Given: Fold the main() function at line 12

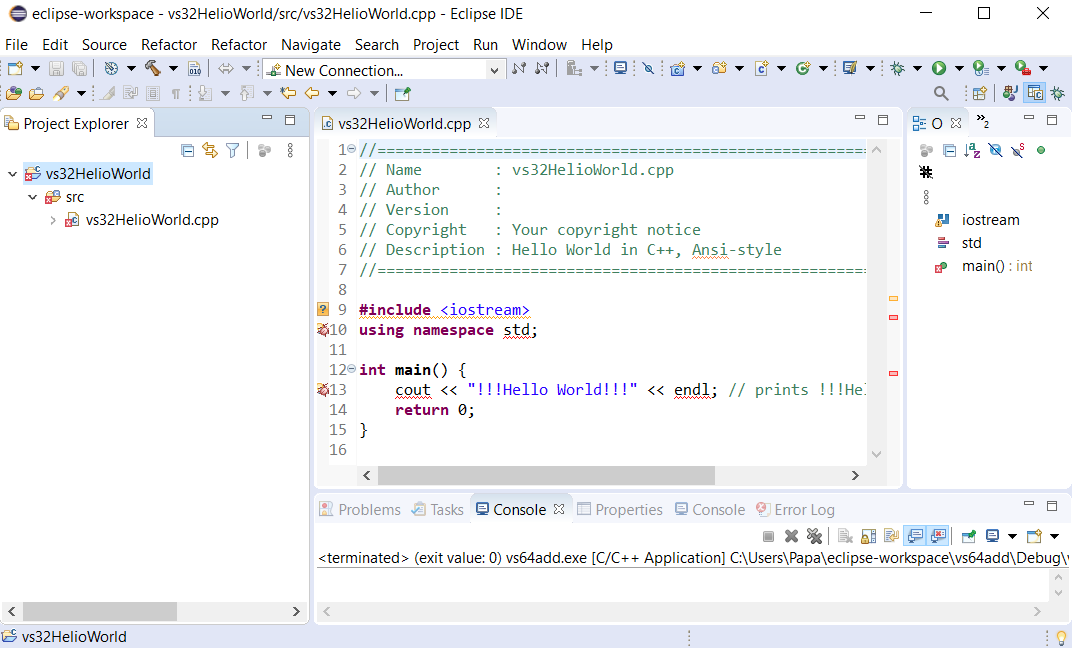Looking at the screenshot, I should [x=351, y=369].
